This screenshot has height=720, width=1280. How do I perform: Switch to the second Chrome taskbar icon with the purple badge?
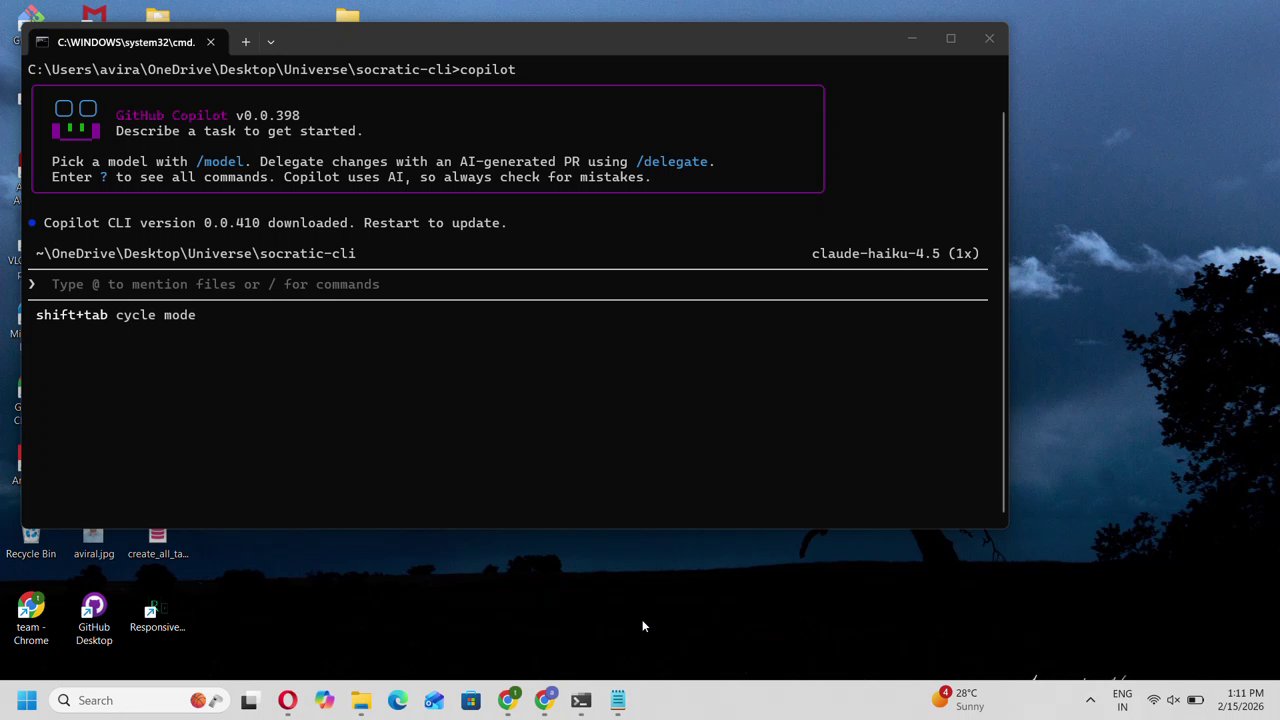tap(545, 700)
